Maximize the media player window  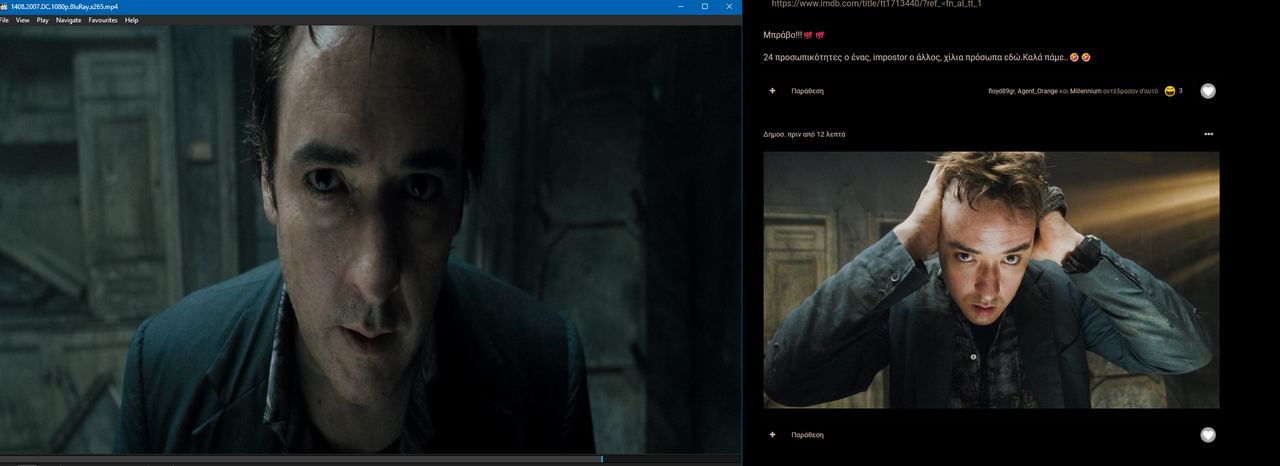[x=704, y=6]
